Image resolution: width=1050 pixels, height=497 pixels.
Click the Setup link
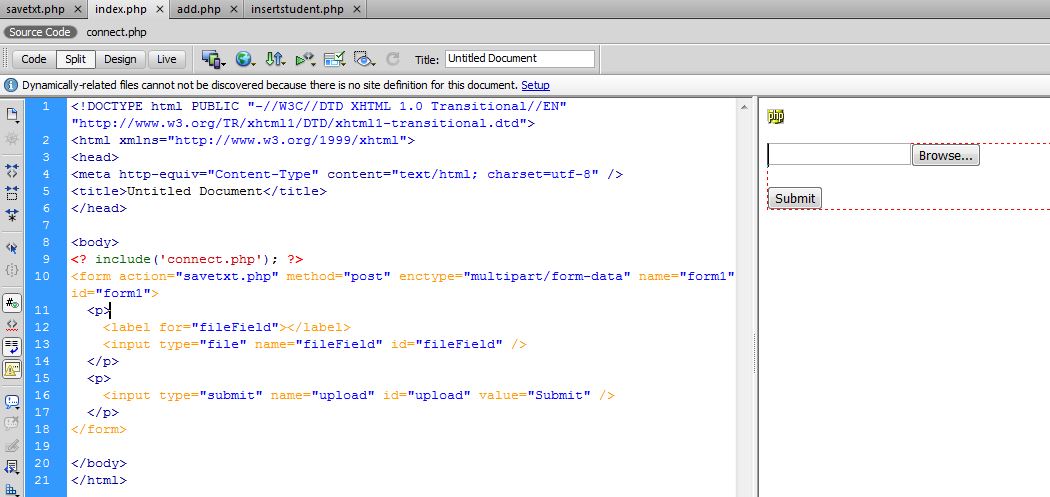point(535,85)
